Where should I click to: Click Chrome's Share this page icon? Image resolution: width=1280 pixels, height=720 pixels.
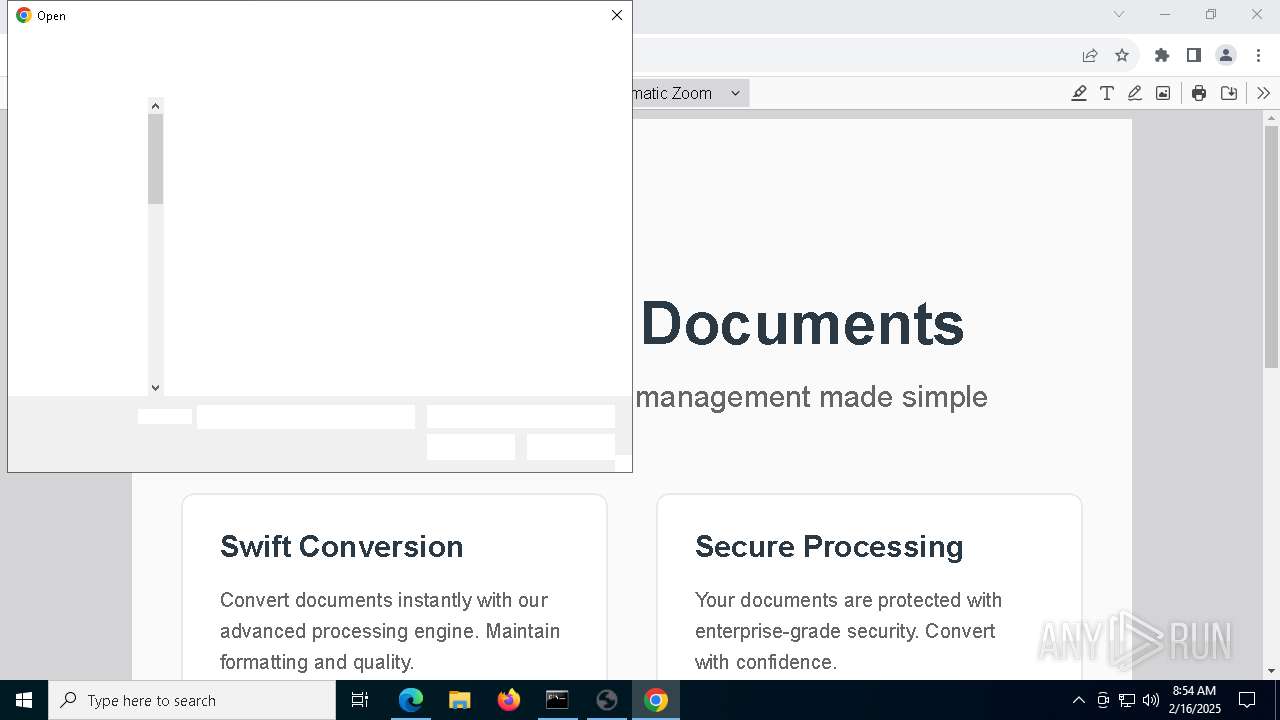(1090, 55)
